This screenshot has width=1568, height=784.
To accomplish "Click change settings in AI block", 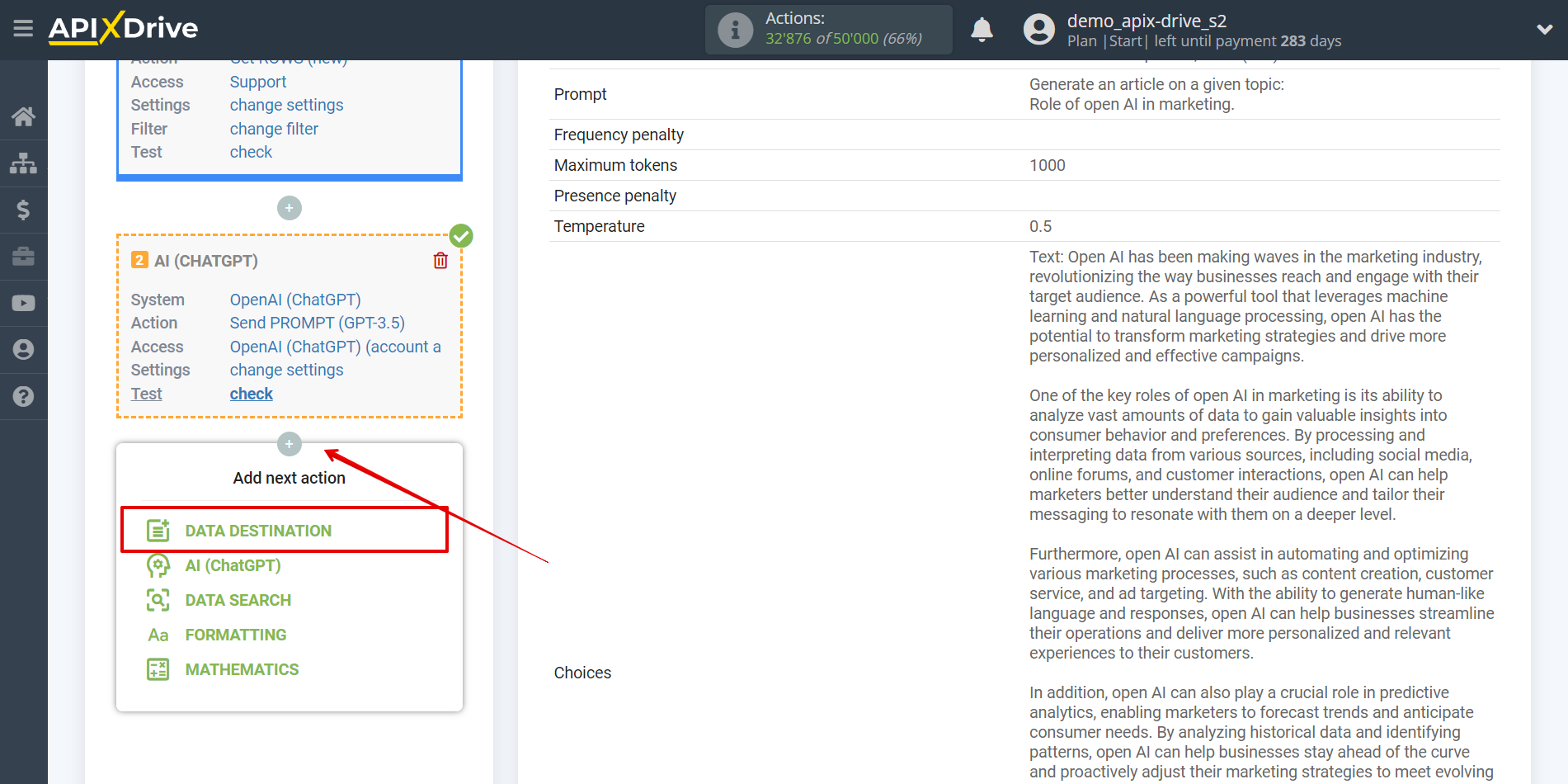I will click(286, 370).
